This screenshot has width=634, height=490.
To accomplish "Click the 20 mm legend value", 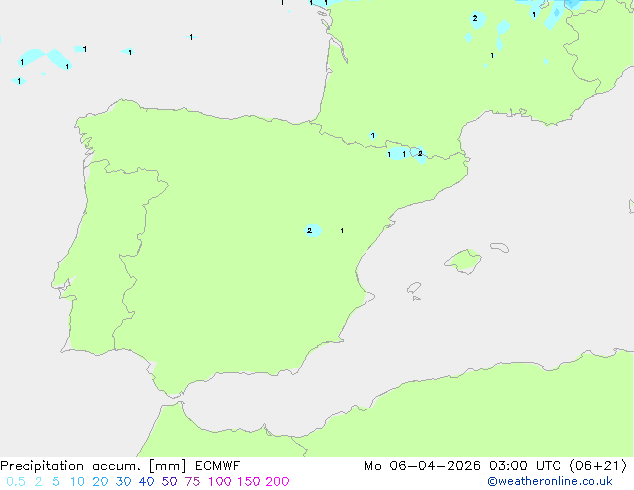I will point(100,482).
